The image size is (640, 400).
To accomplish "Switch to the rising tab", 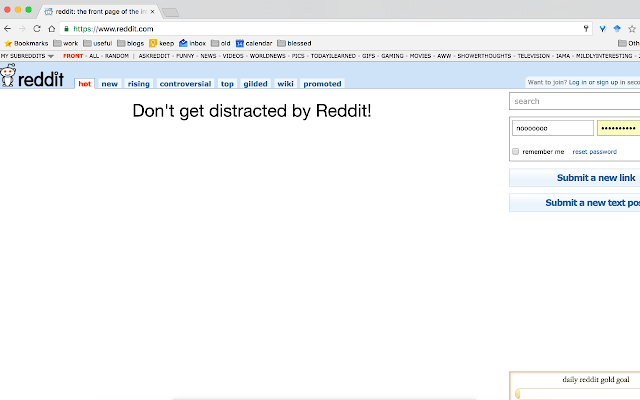I will 138,84.
